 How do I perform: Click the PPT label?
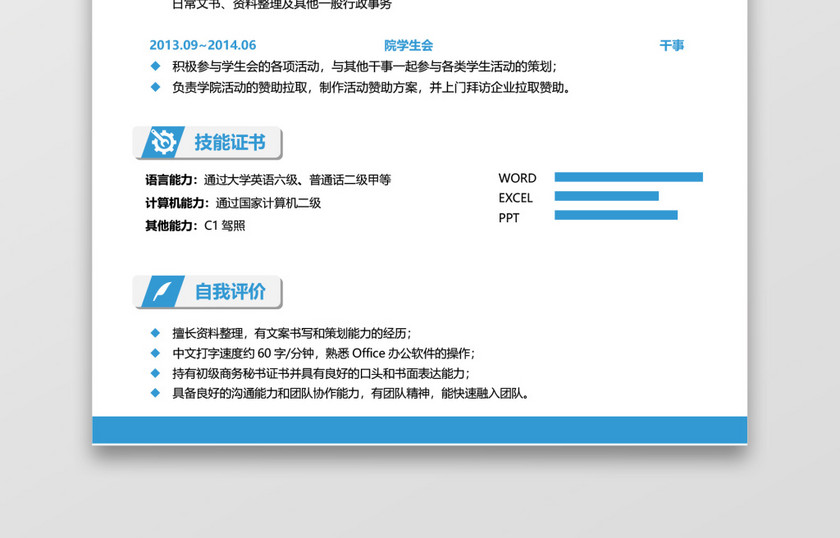pyautogui.click(x=508, y=218)
